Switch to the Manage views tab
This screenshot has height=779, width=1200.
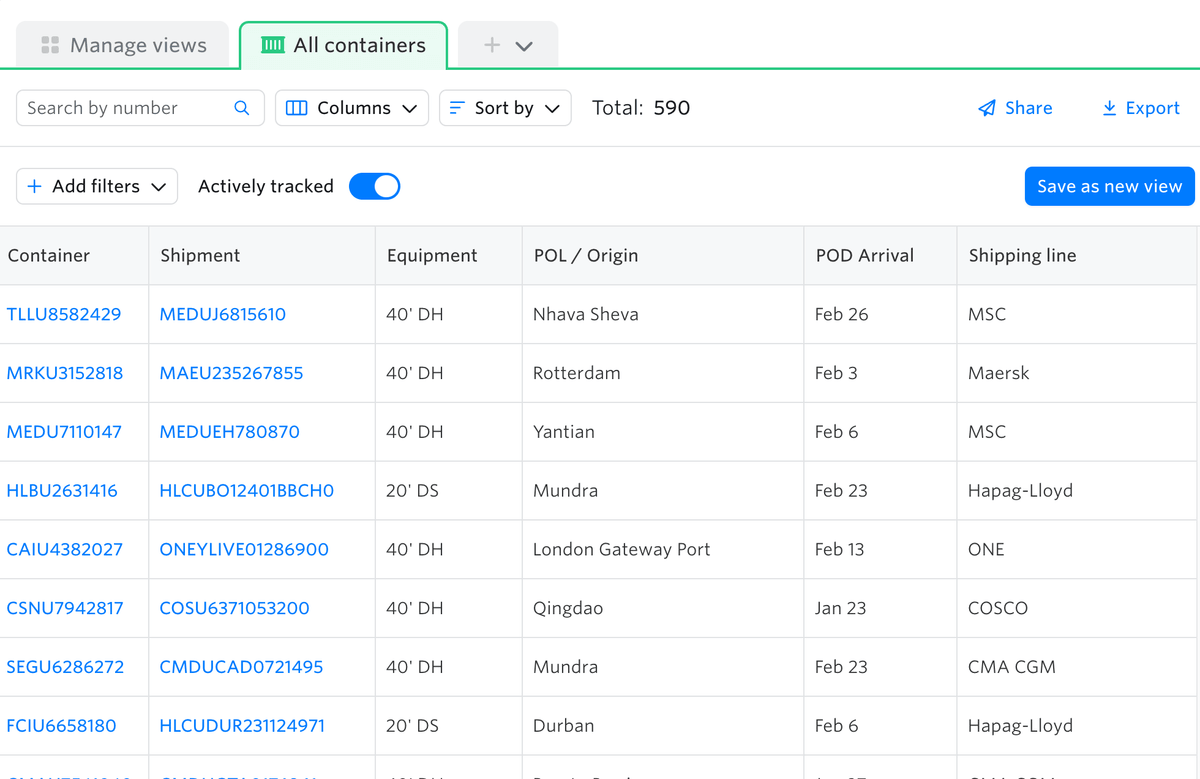tap(124, 45)
